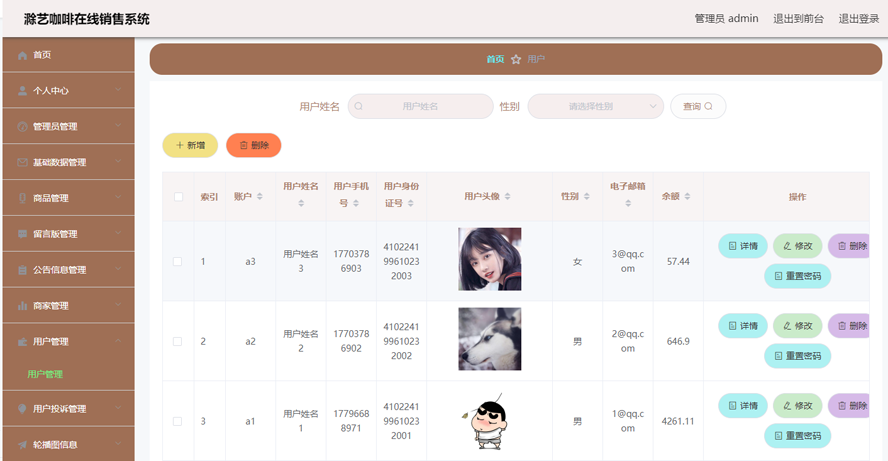
Task: Click the 用户姓名 search input field
Action: [421, 106]
